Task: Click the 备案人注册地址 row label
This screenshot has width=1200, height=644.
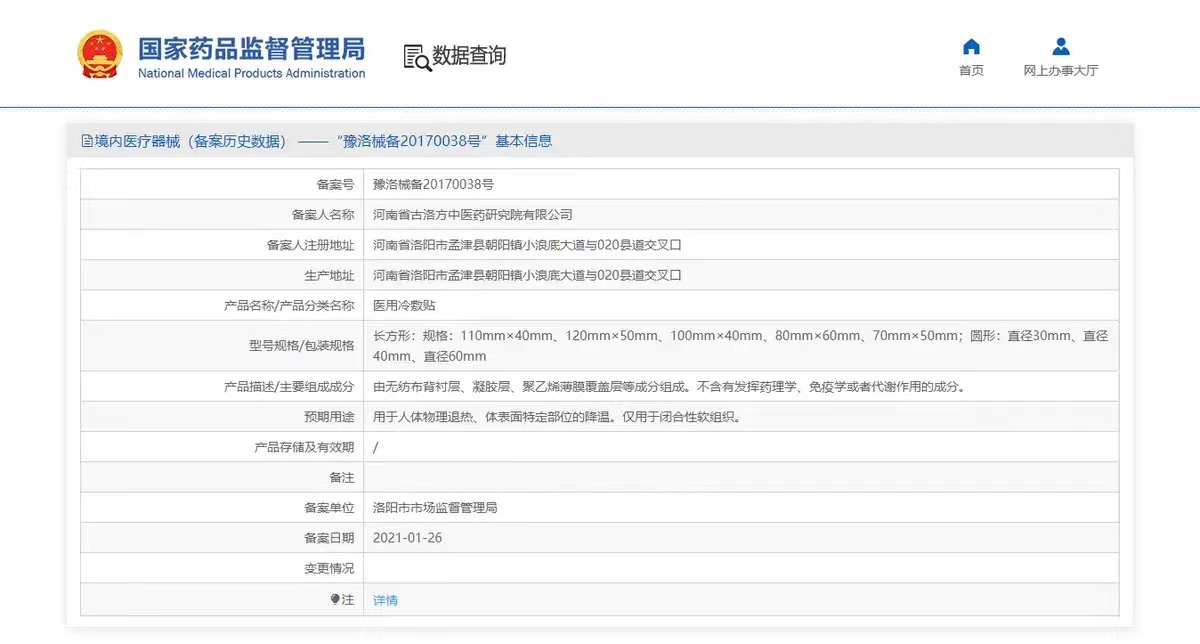Action: [310, 244]
